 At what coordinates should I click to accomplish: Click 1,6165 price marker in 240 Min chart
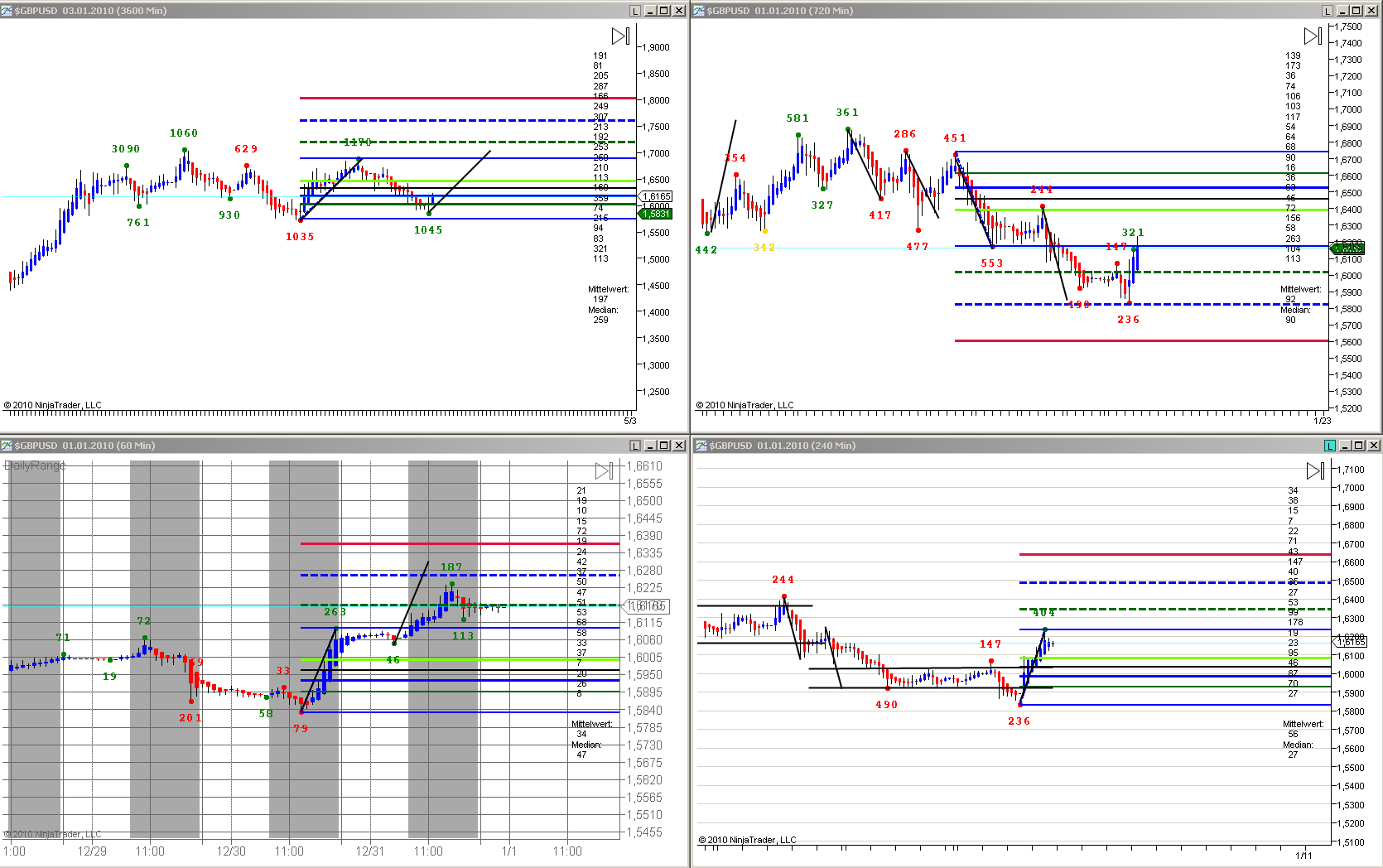click(1351, 642)
